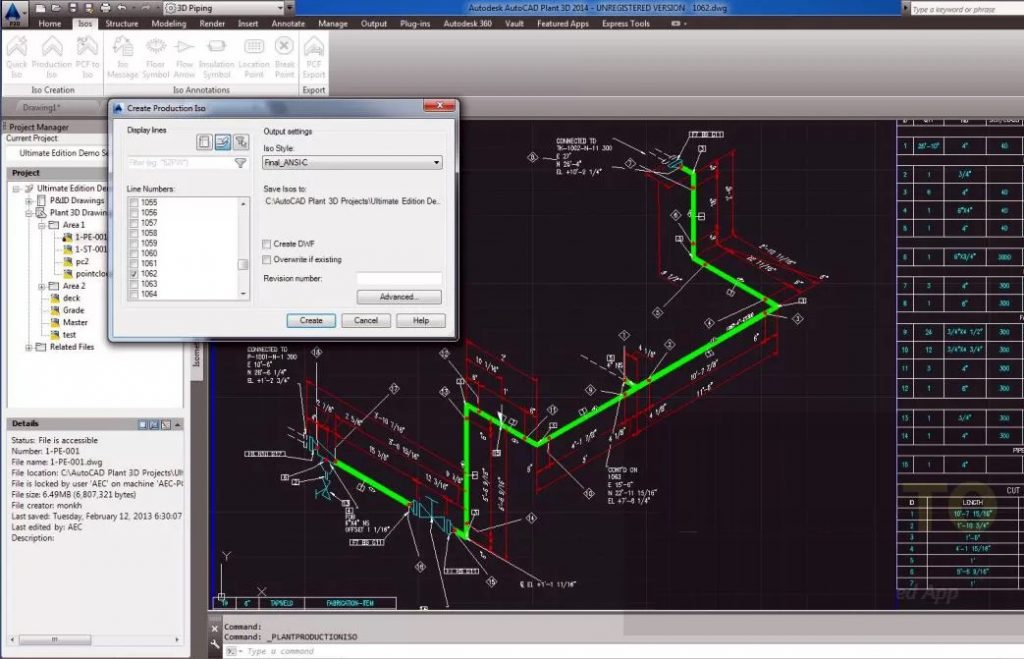Click the Create button in dialog
Viewport: 1024px width, 659px height.
click(x=311, y=321)
